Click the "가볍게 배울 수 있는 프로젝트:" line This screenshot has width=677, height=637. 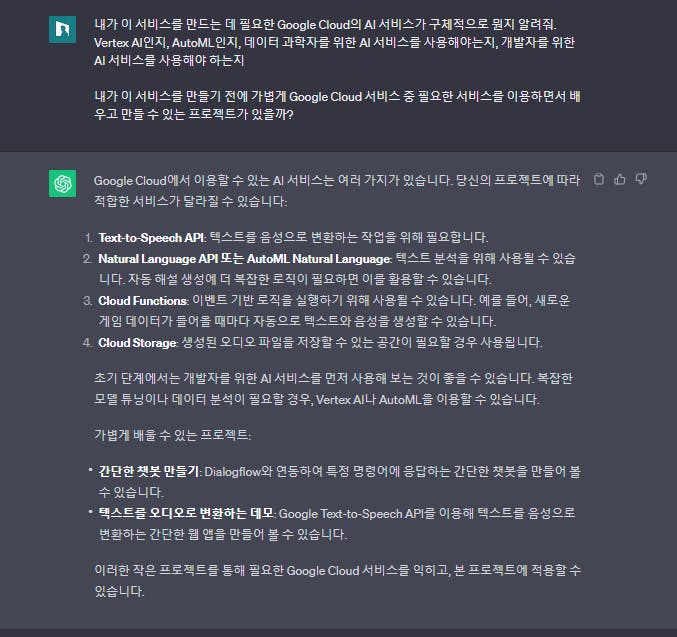coord(172,434)
